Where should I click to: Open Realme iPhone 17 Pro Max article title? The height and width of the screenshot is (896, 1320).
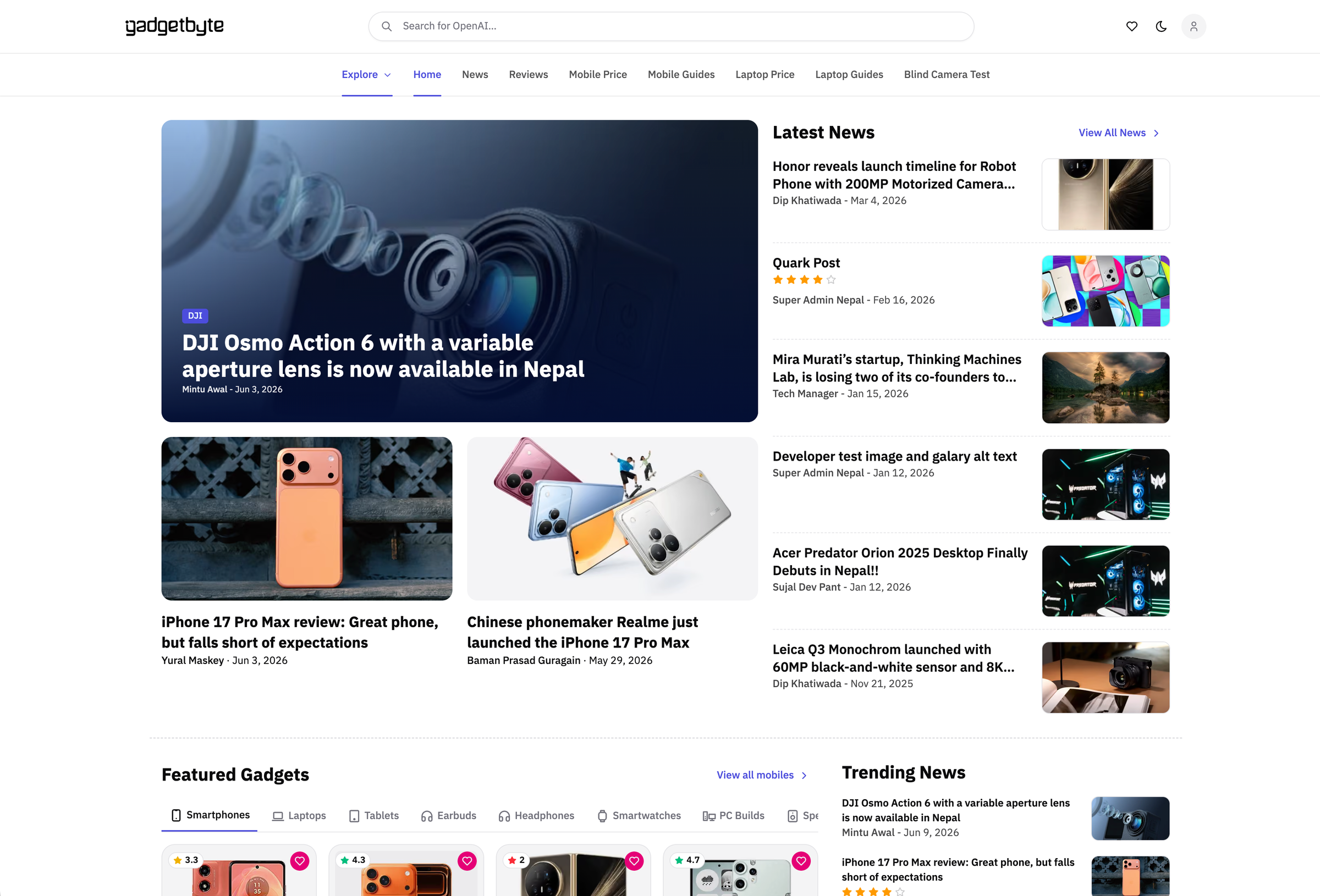tap(582, 632)
